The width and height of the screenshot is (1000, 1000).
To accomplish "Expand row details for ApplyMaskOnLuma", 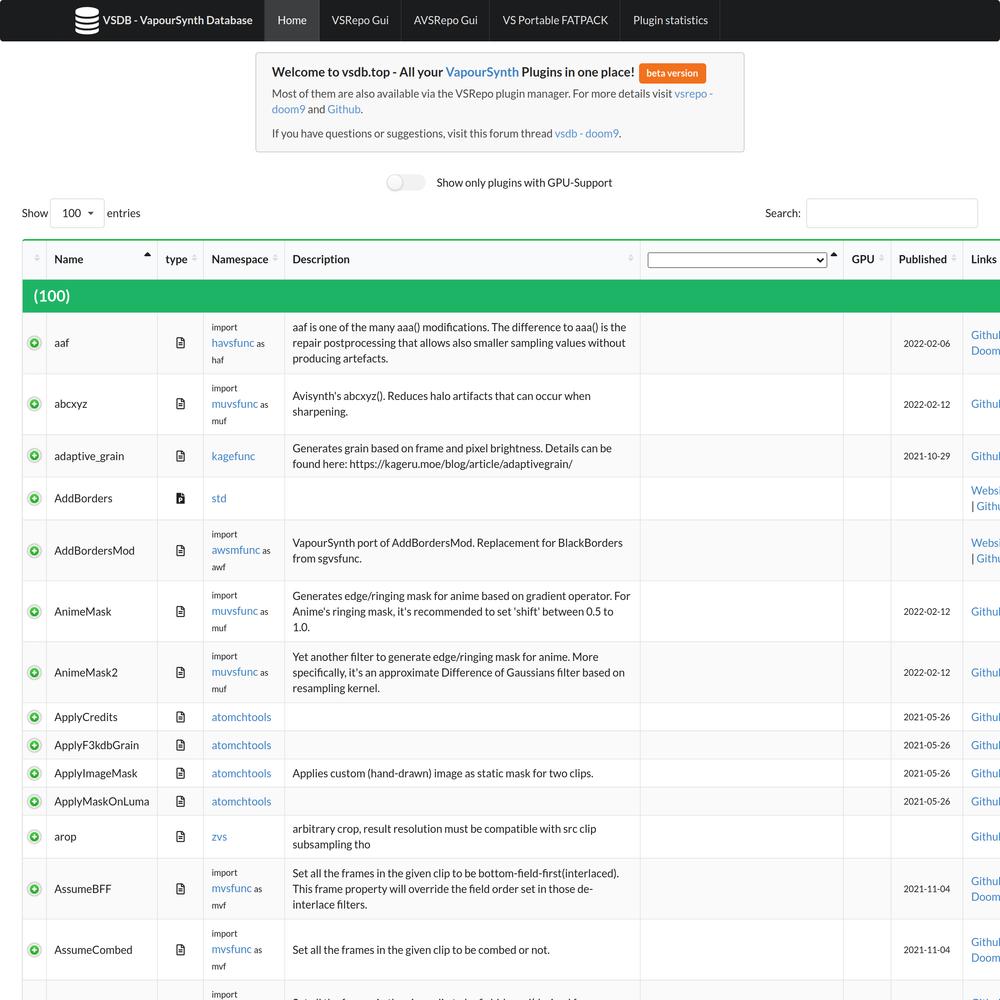I will pyautogui.click(x=34, y=802).
